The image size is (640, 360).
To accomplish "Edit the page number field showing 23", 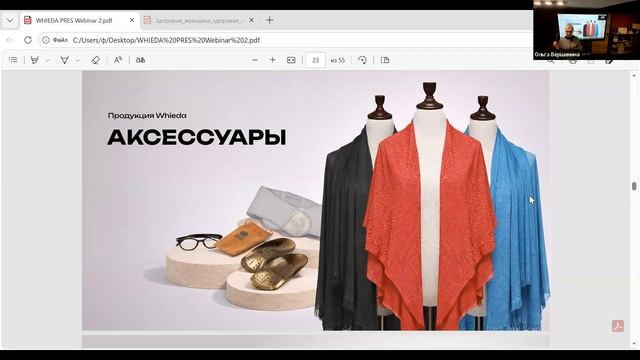I will (x=316, y=60).
